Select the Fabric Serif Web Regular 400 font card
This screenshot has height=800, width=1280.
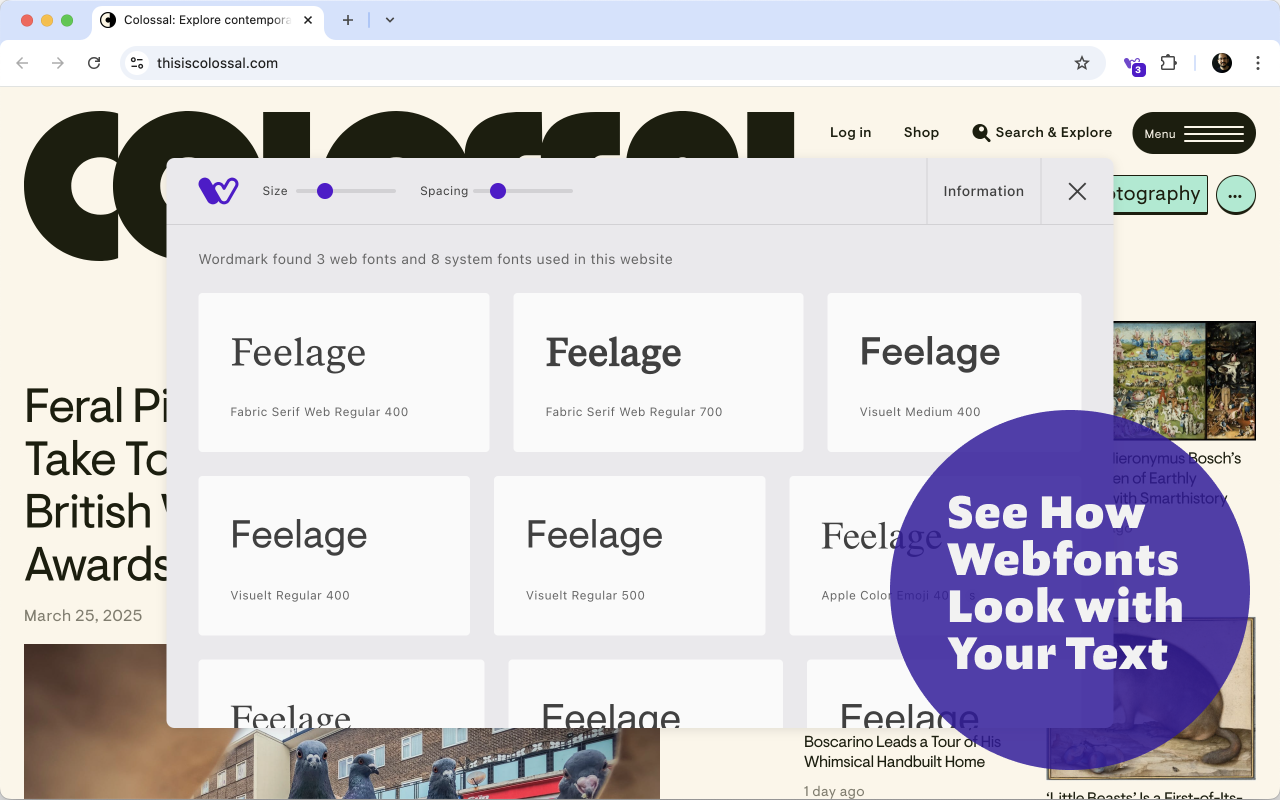pyautogui.click(x=344, y=373)
